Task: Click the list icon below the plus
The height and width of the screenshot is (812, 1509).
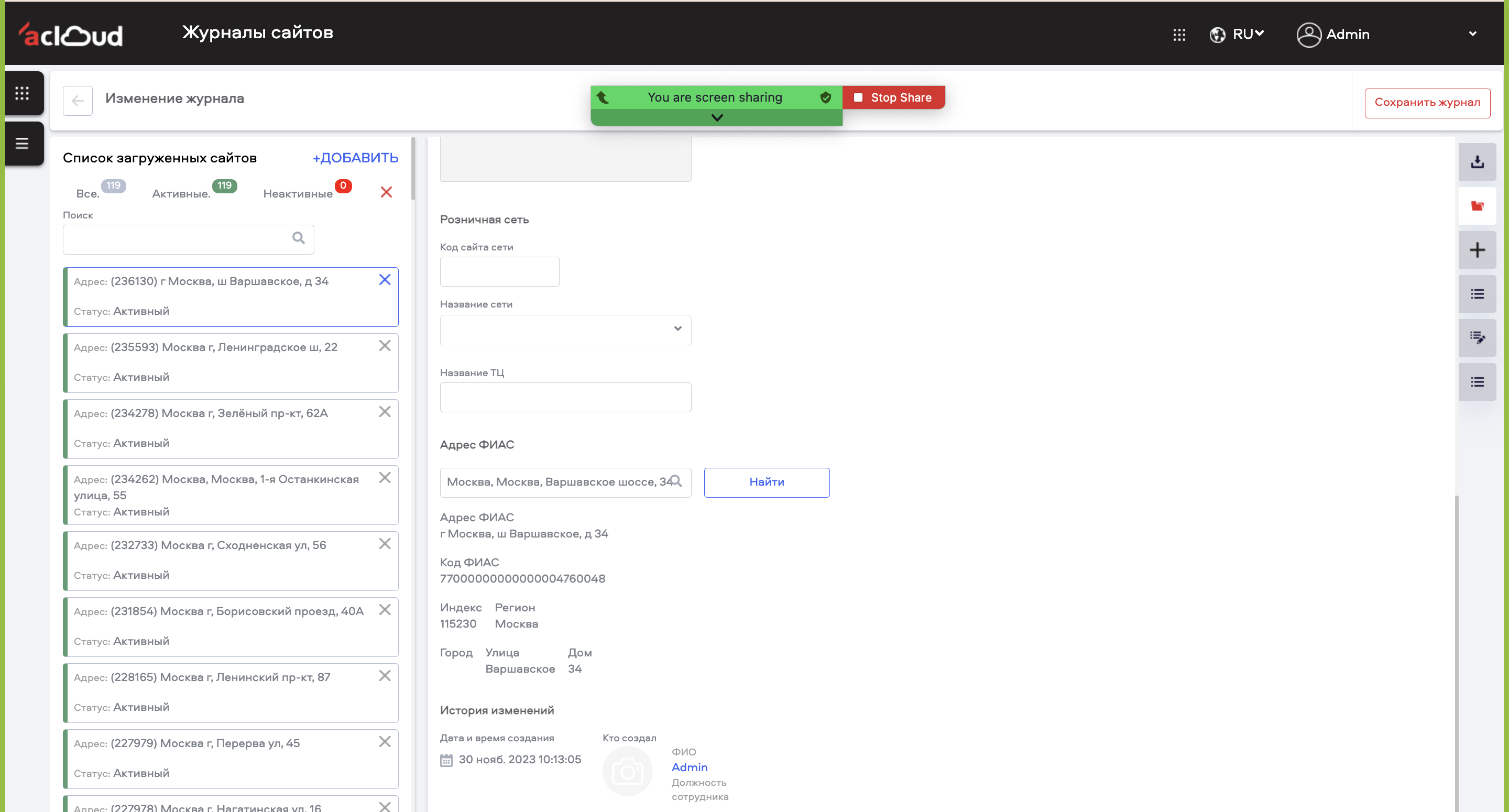Action: pyautogui.click(x=1477, y=293)
